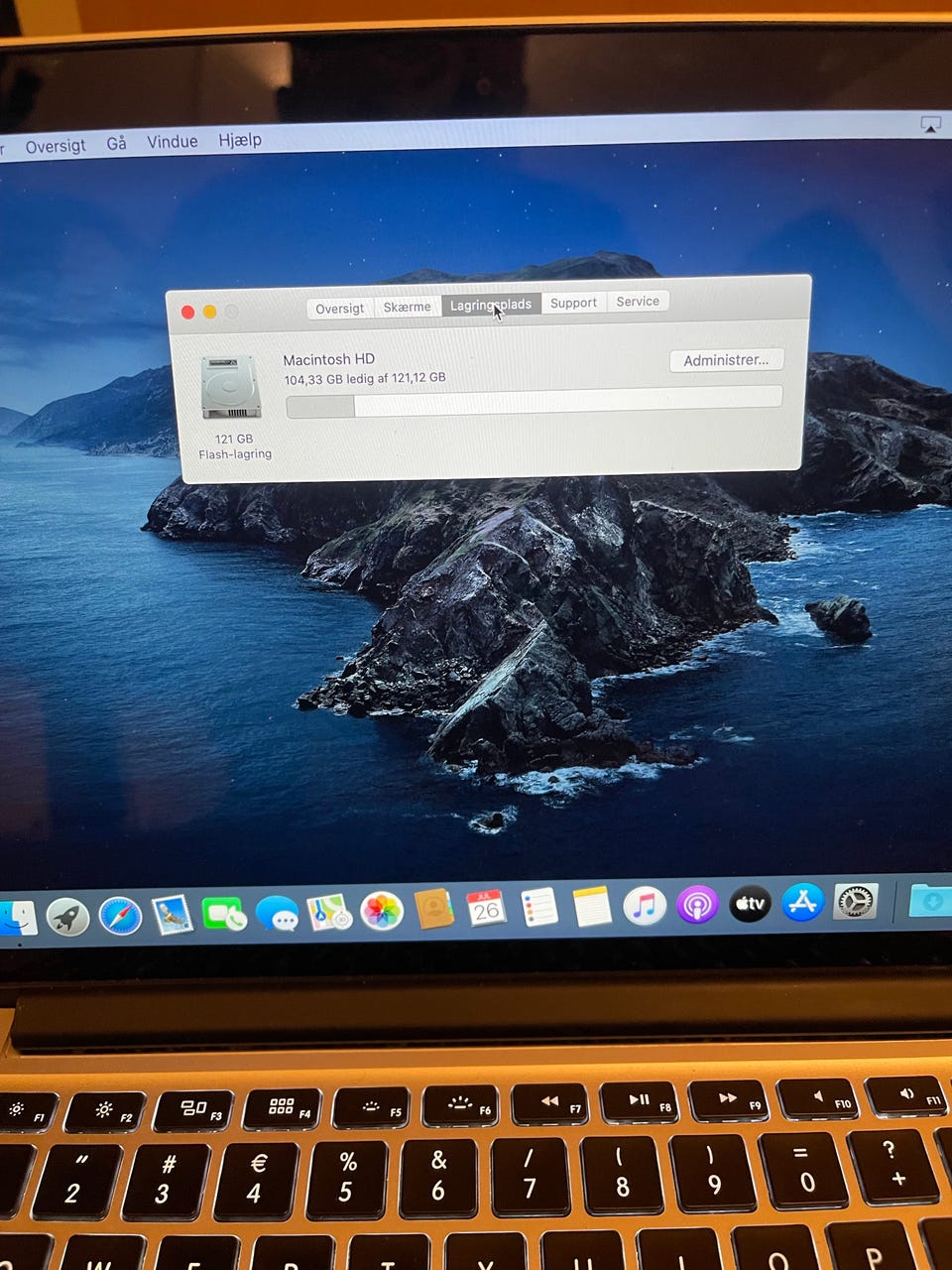Open Photos colorful flower icon

coord(381,910)
